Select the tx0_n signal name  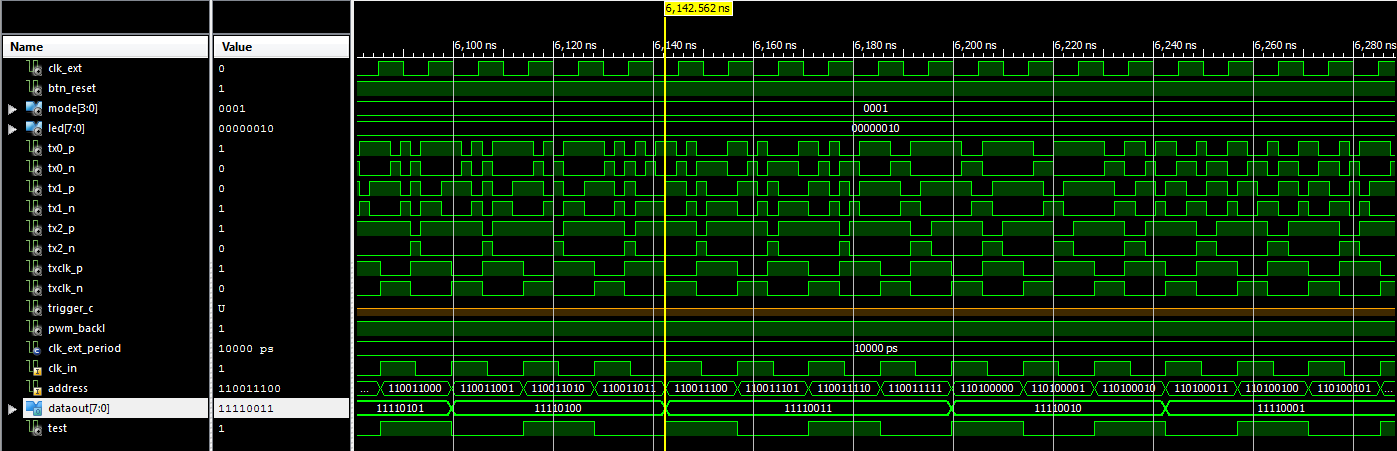[x=61, y=168]
